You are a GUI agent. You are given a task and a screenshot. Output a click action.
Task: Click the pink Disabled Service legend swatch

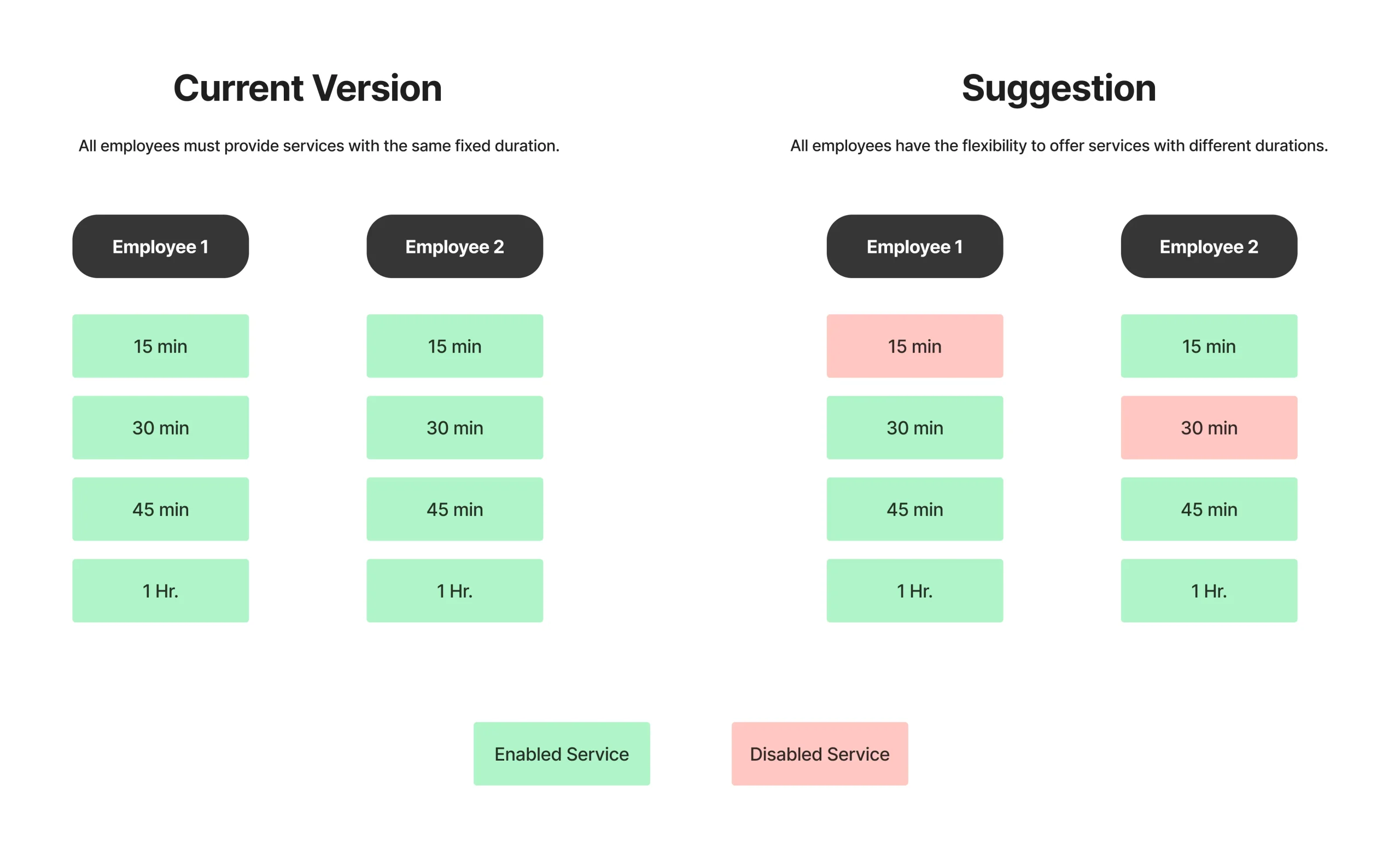pos(819,753)
